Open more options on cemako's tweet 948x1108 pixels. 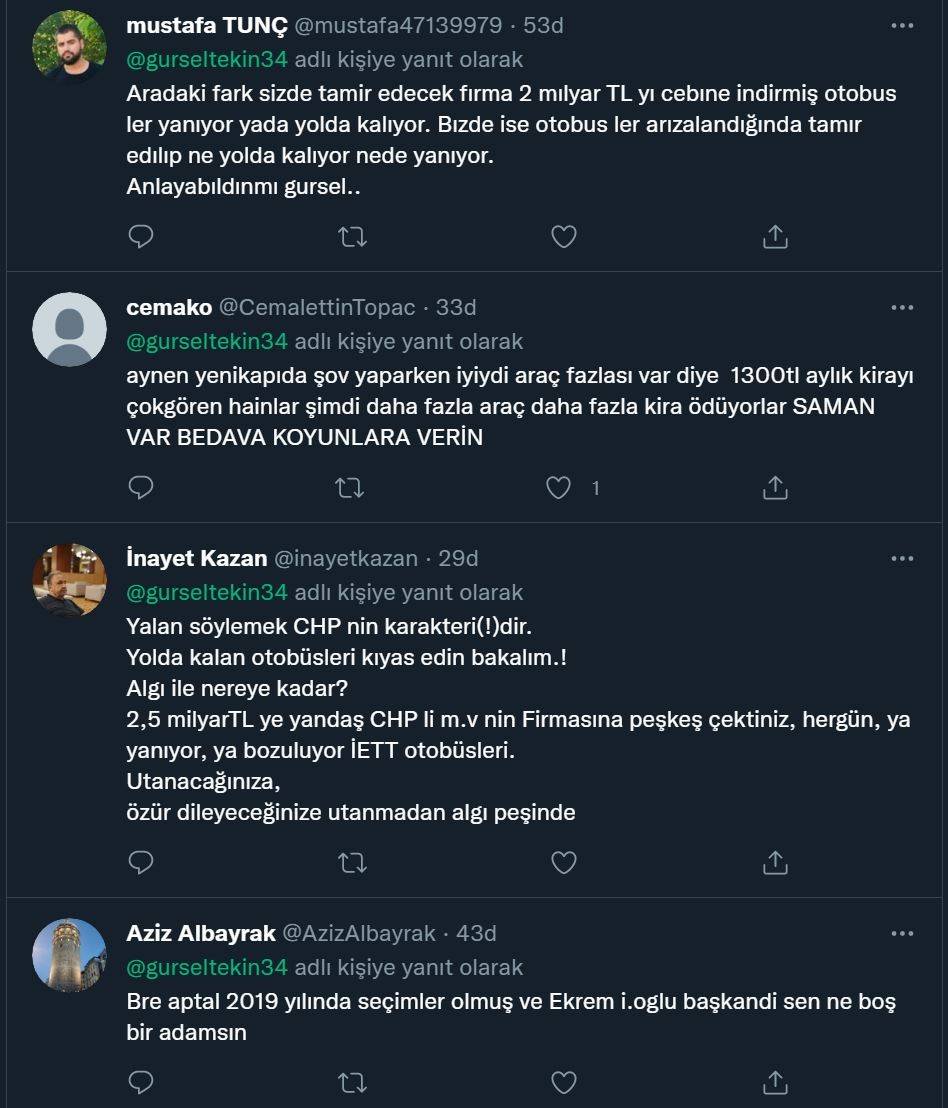click(x=902, y=307)
